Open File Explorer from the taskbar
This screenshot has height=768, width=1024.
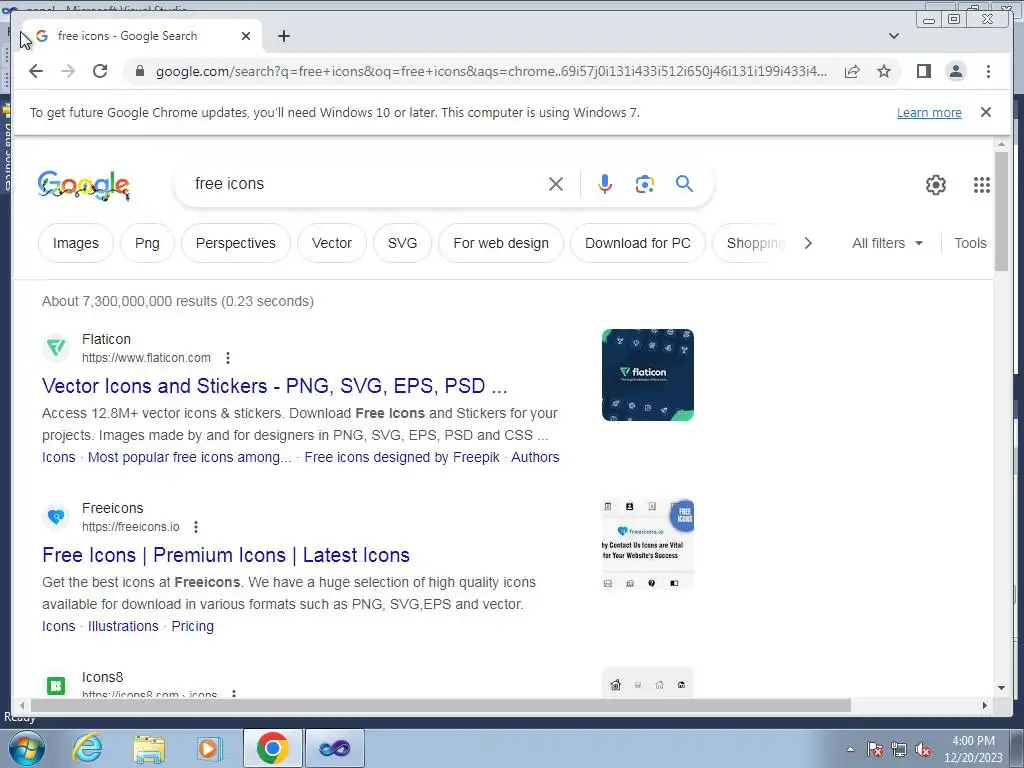click(x=149, y=748)
